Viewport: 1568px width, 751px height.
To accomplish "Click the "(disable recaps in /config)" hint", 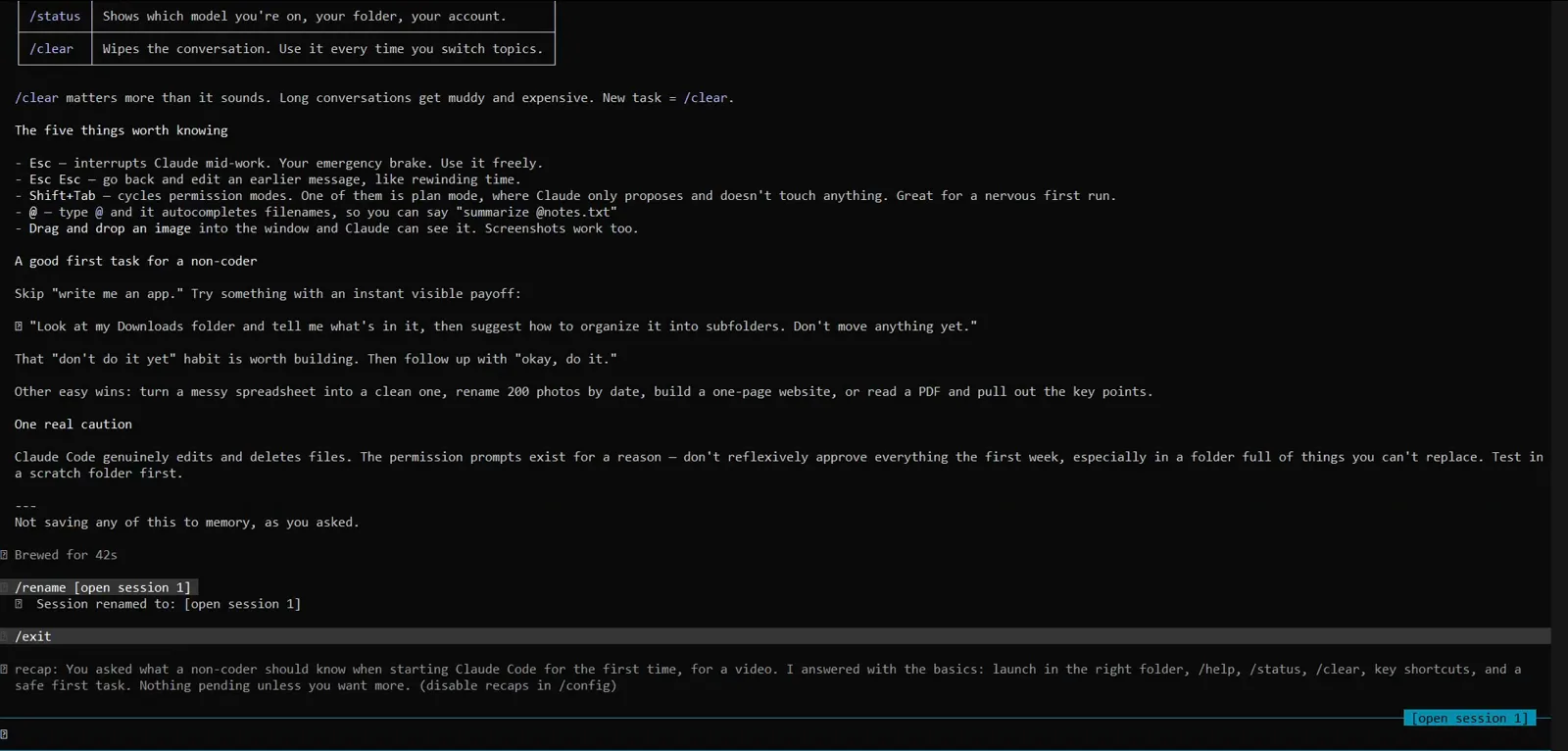I will (518, 686).
